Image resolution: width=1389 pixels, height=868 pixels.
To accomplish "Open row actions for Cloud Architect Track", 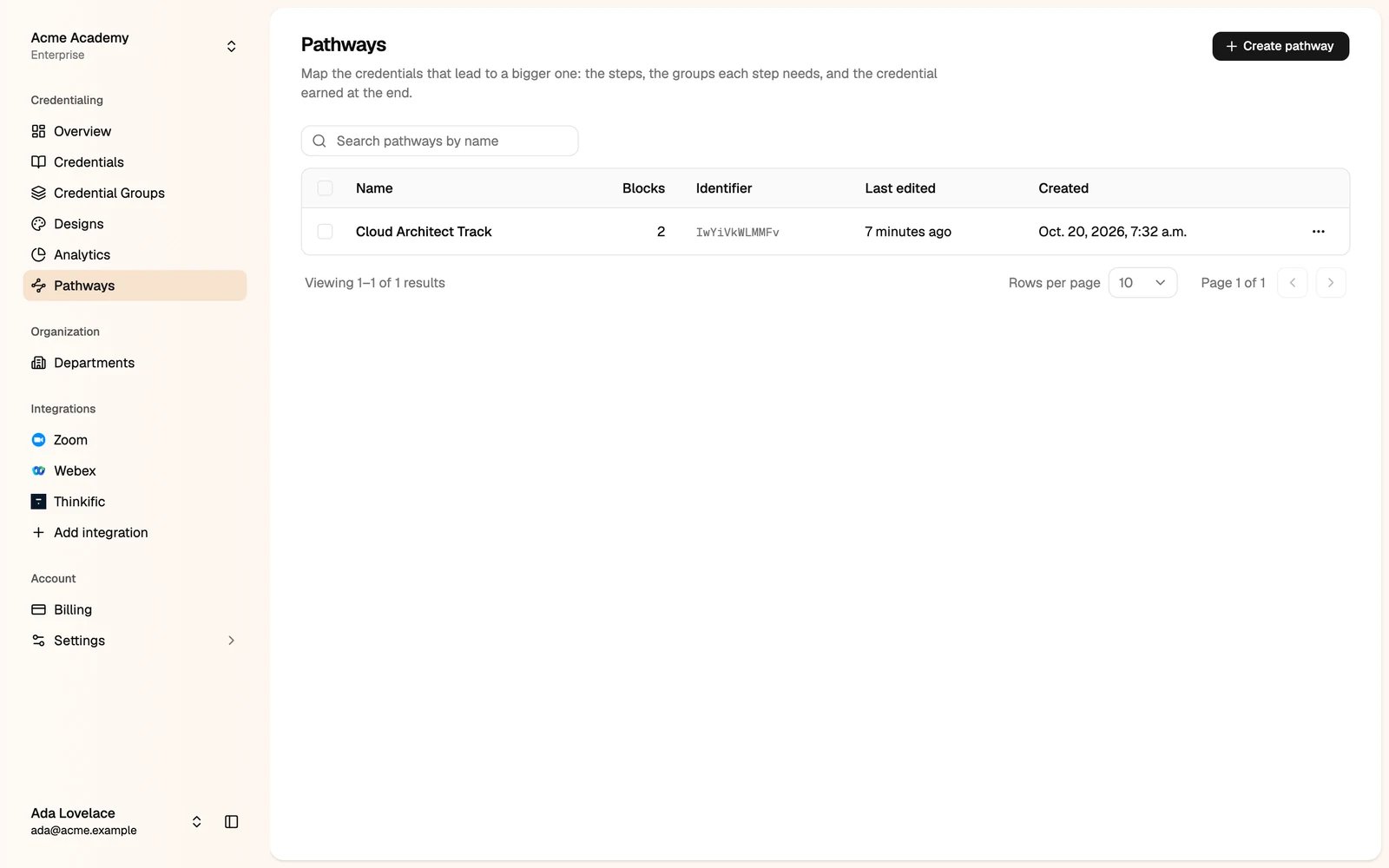I will pyautogui.click(x=1318, y=231).
